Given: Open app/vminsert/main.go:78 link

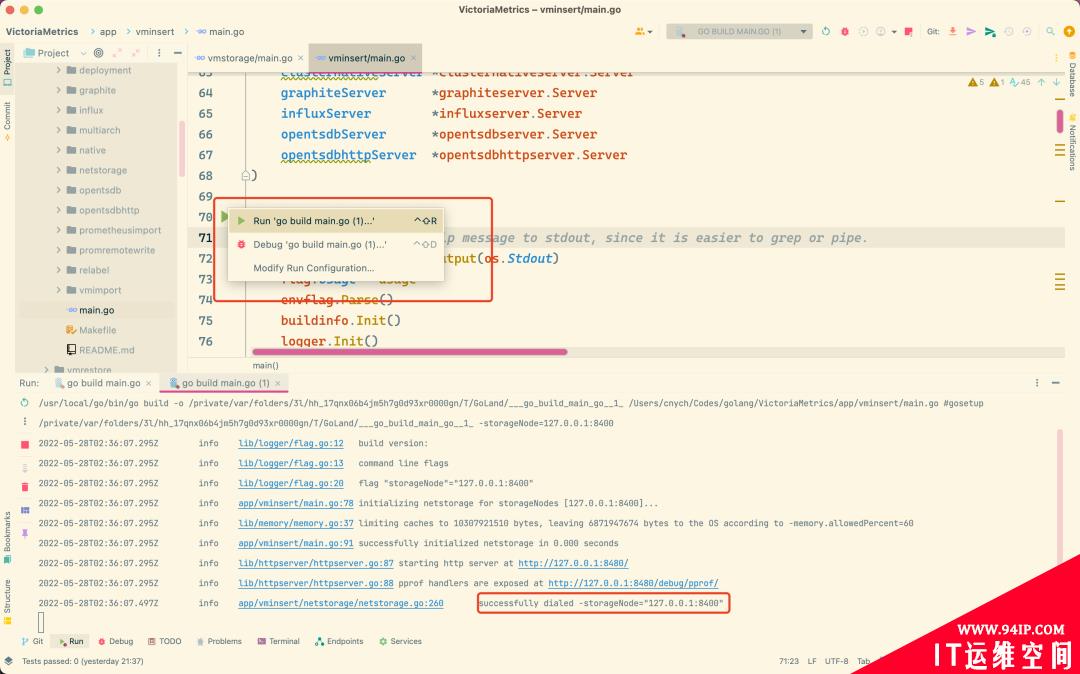Looking at the screenshot, I should click(295, 503).
